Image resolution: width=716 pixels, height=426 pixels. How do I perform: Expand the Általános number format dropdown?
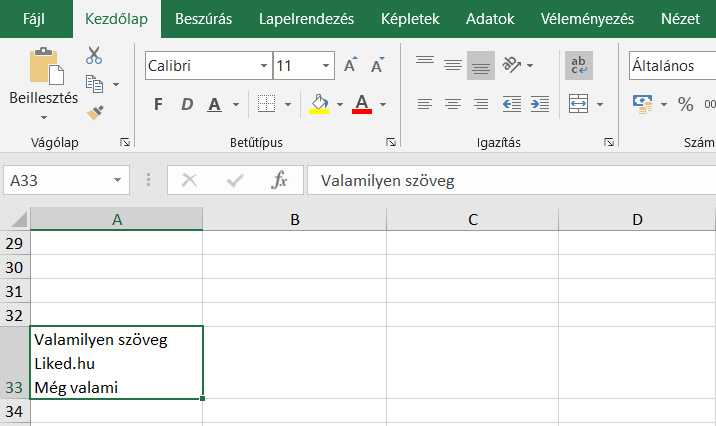[x=672, y=66]
